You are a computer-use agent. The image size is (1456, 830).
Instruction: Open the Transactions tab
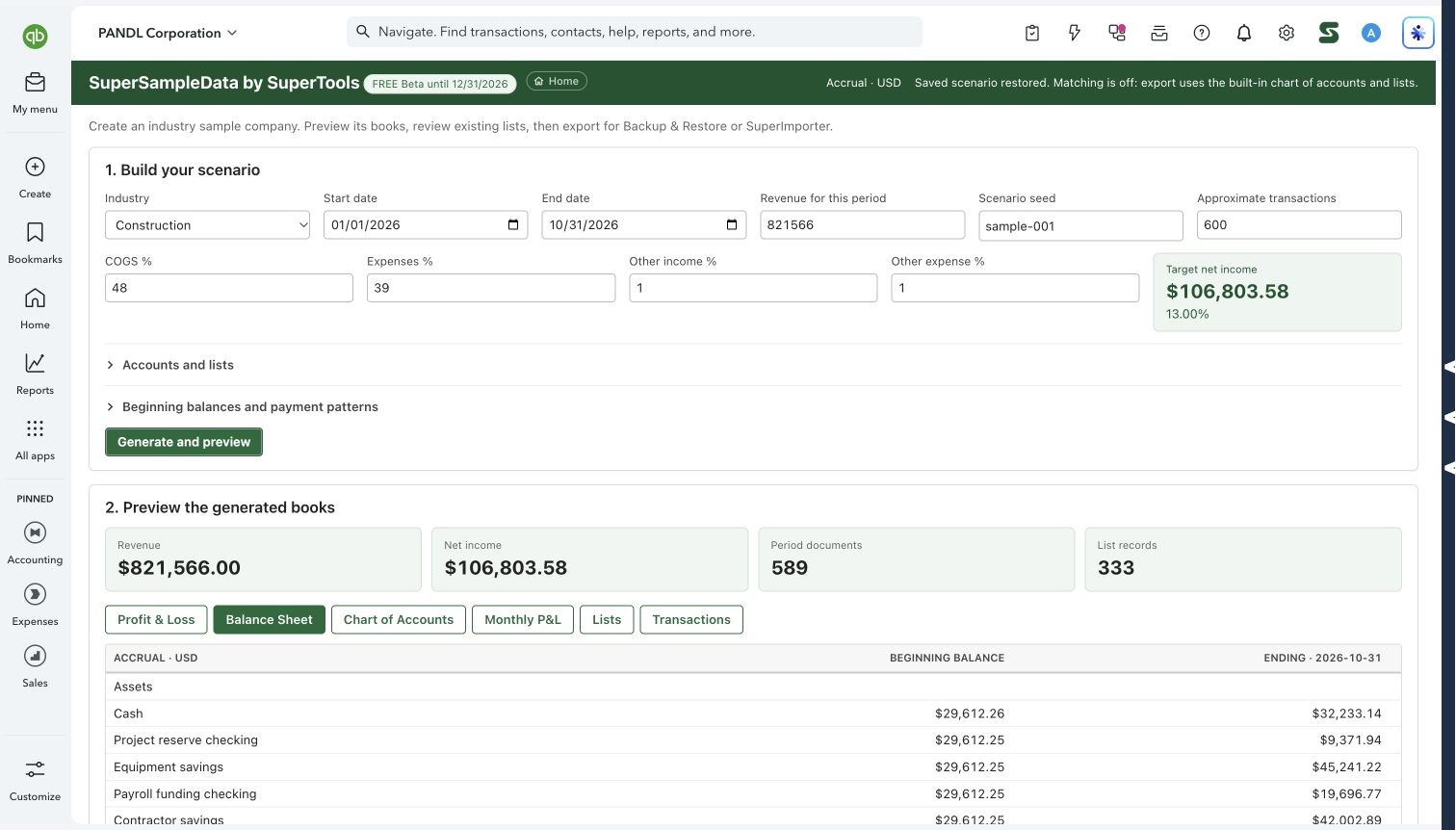click(691, 619)
